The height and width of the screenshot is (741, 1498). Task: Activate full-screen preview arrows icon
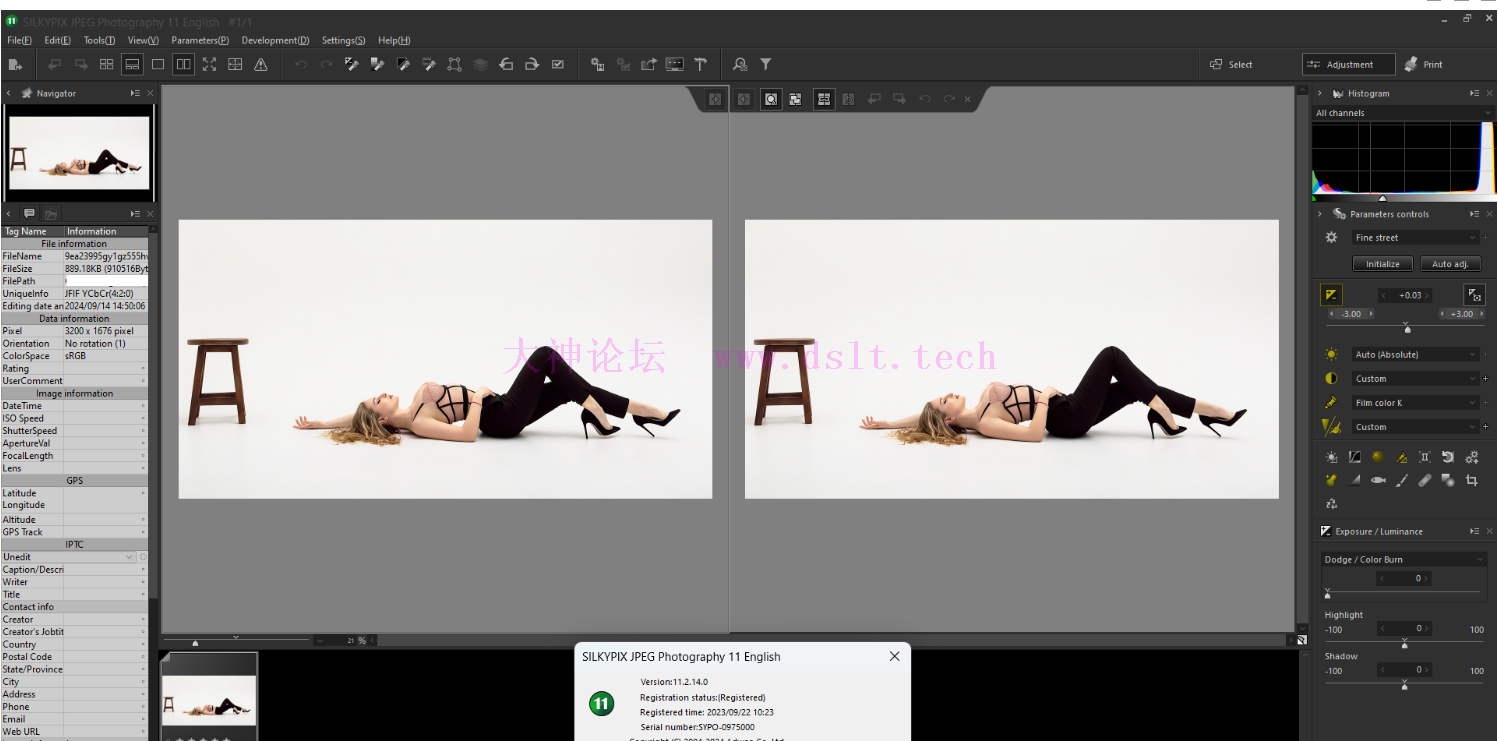click(x=209, y=64)
